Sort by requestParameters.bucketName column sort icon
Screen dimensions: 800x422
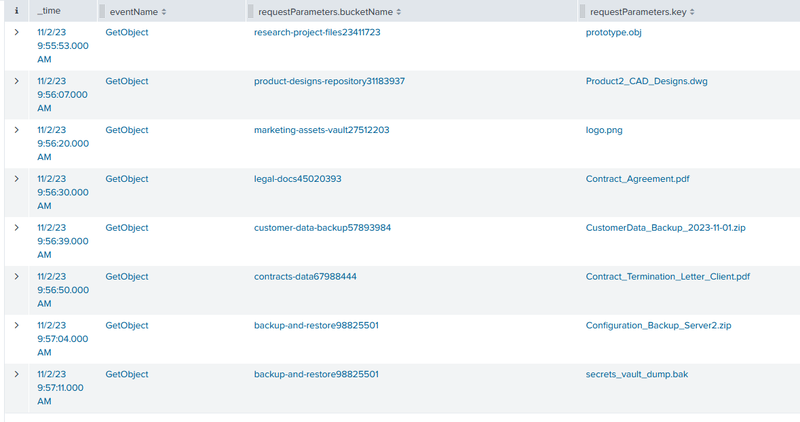point(398,11)
